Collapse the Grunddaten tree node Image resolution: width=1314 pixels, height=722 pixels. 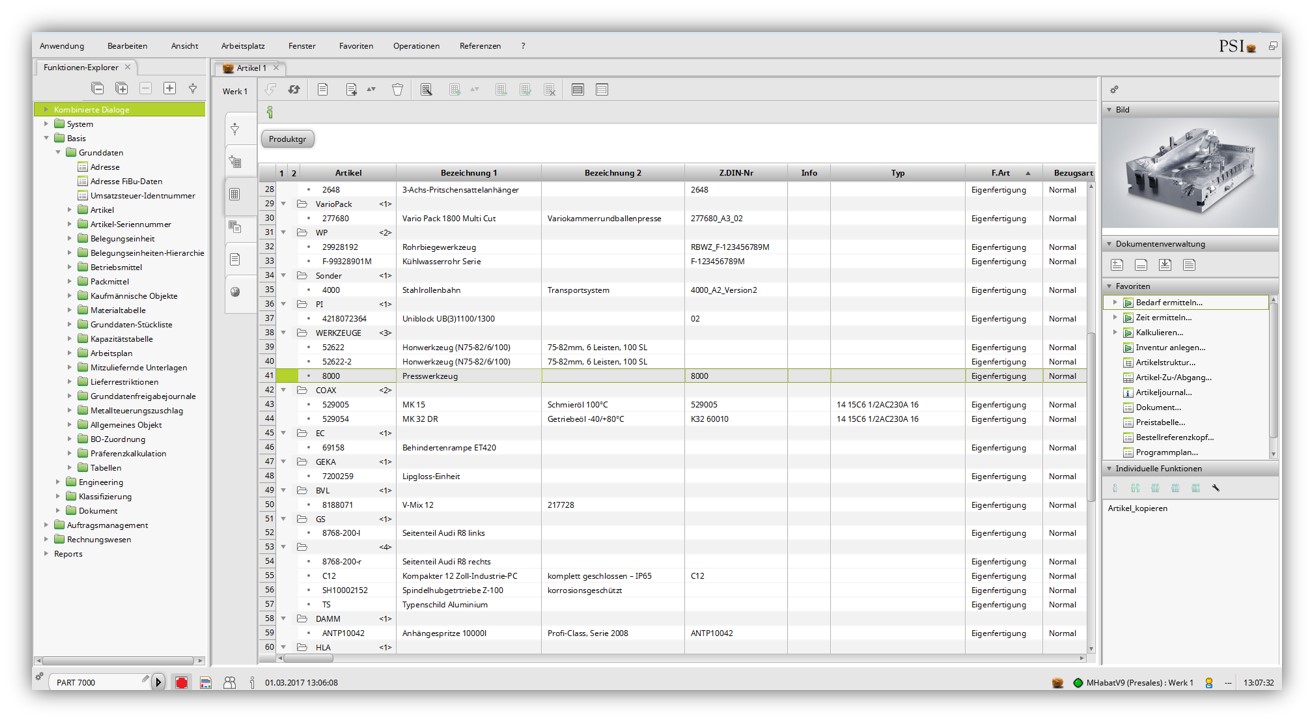[58, 153]
